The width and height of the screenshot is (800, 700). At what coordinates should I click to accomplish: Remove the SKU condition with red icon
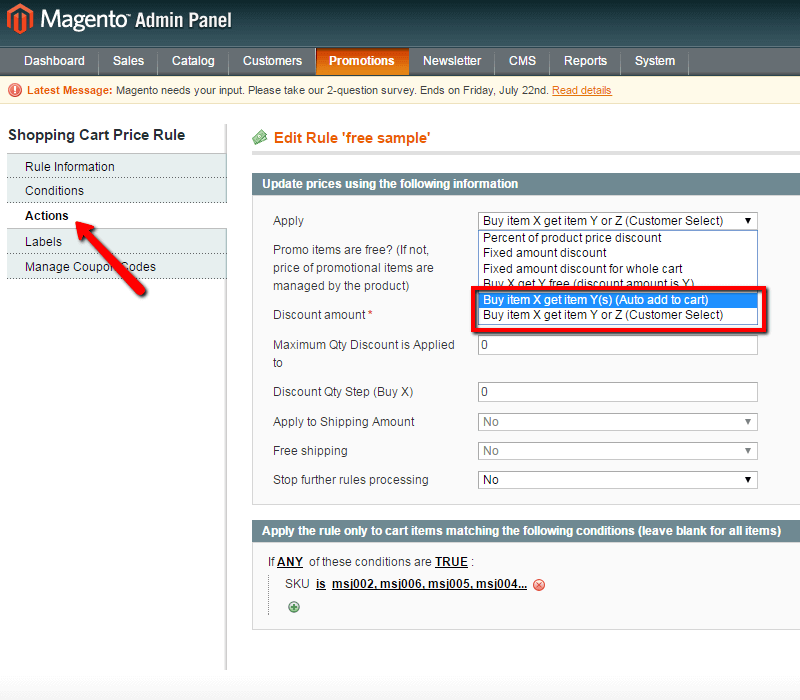tap(539, 585)
